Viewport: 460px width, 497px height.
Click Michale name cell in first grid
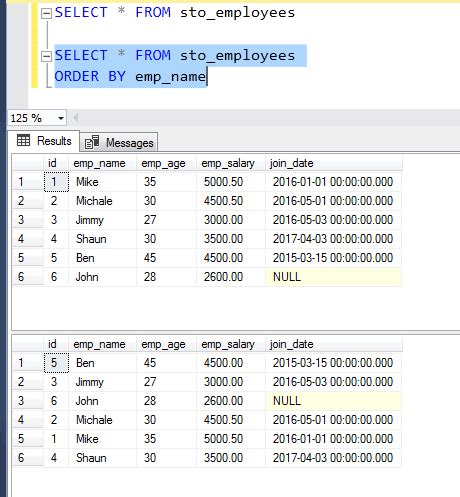click(102, 201)
